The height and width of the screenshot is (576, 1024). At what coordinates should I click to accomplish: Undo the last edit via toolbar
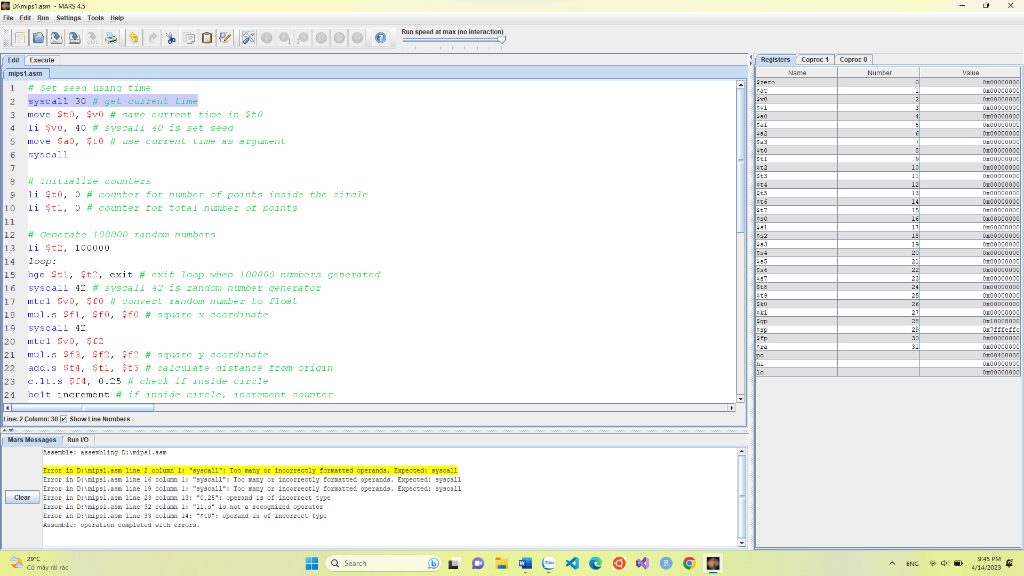click(x=134, y=38)
